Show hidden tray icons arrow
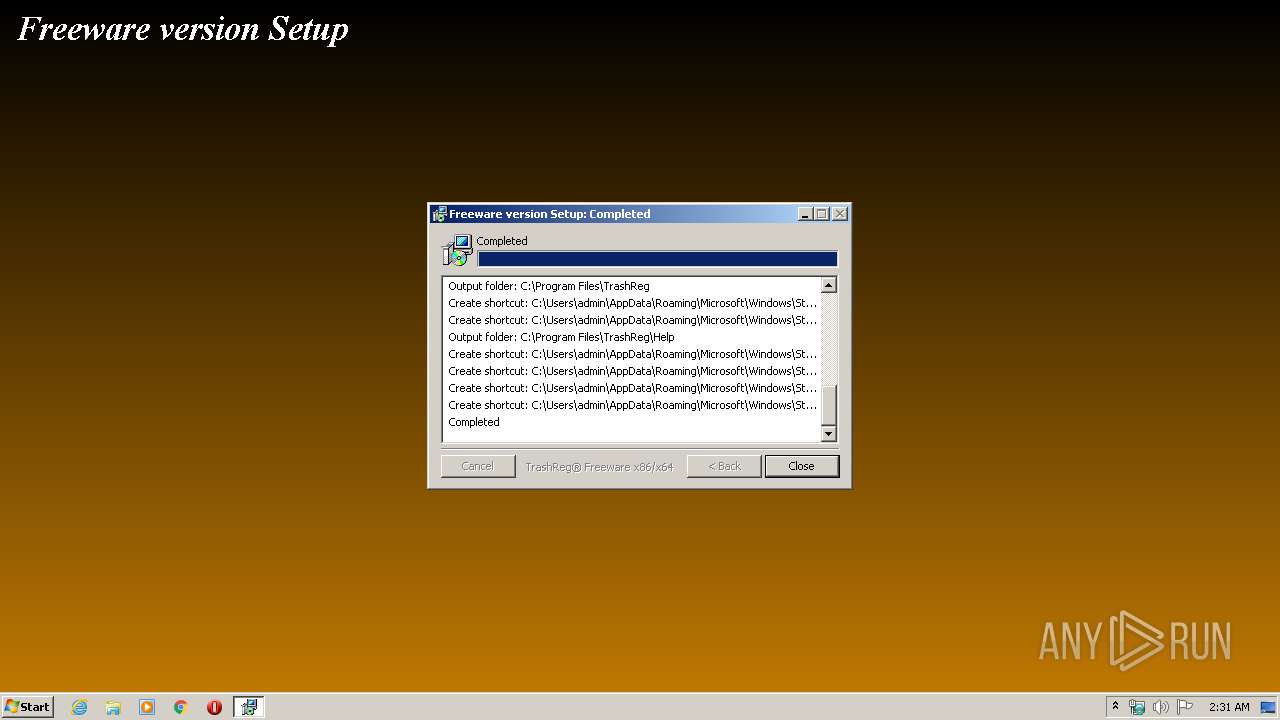 coord(1115,707)
